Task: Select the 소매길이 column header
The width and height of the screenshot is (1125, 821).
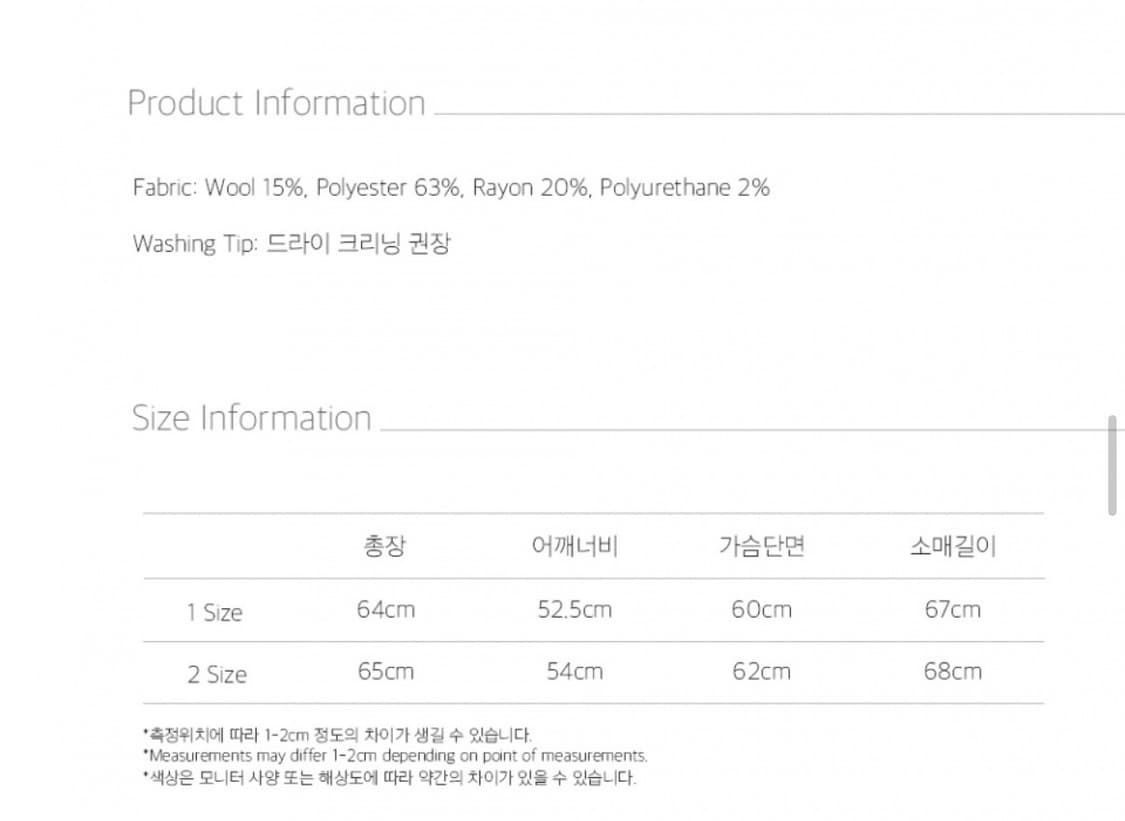Action: 952,547
